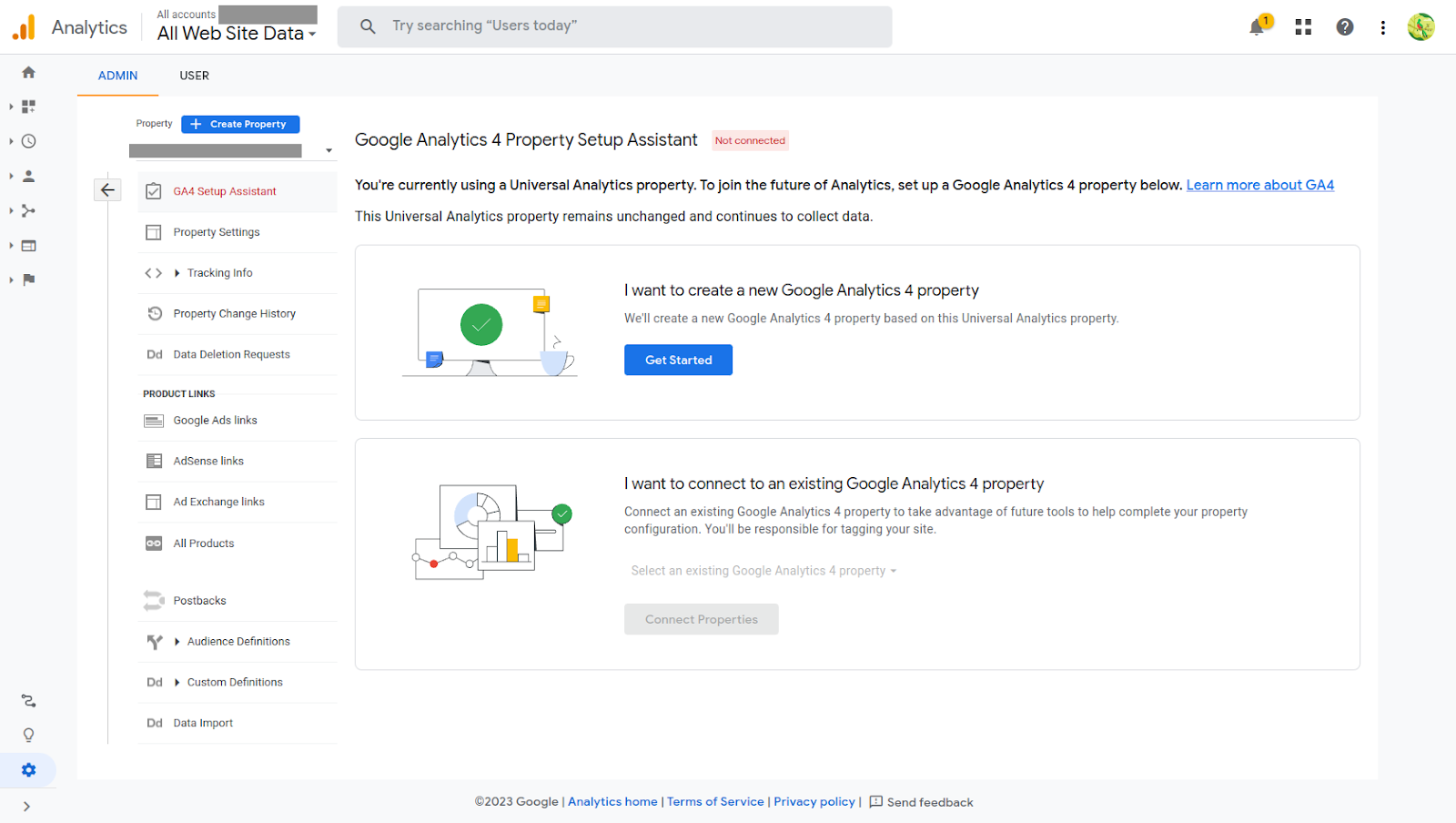This screenshot has width=1456, height=823.
Task: Open the Acquisition branching icon
Action: tap(28, 210)
